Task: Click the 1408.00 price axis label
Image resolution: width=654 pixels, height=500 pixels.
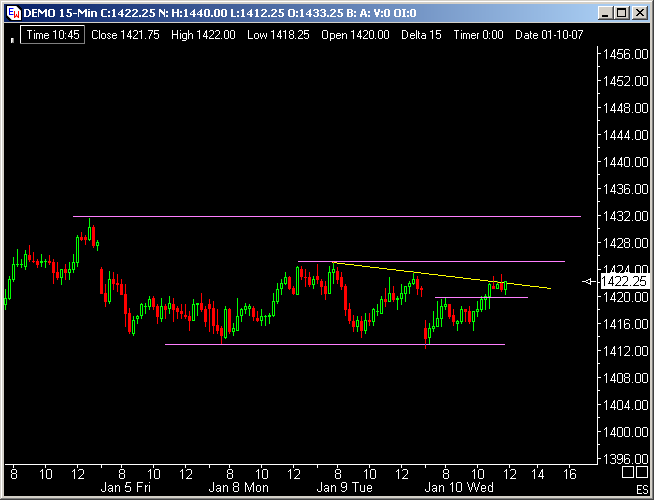Action: click(626, 378)
